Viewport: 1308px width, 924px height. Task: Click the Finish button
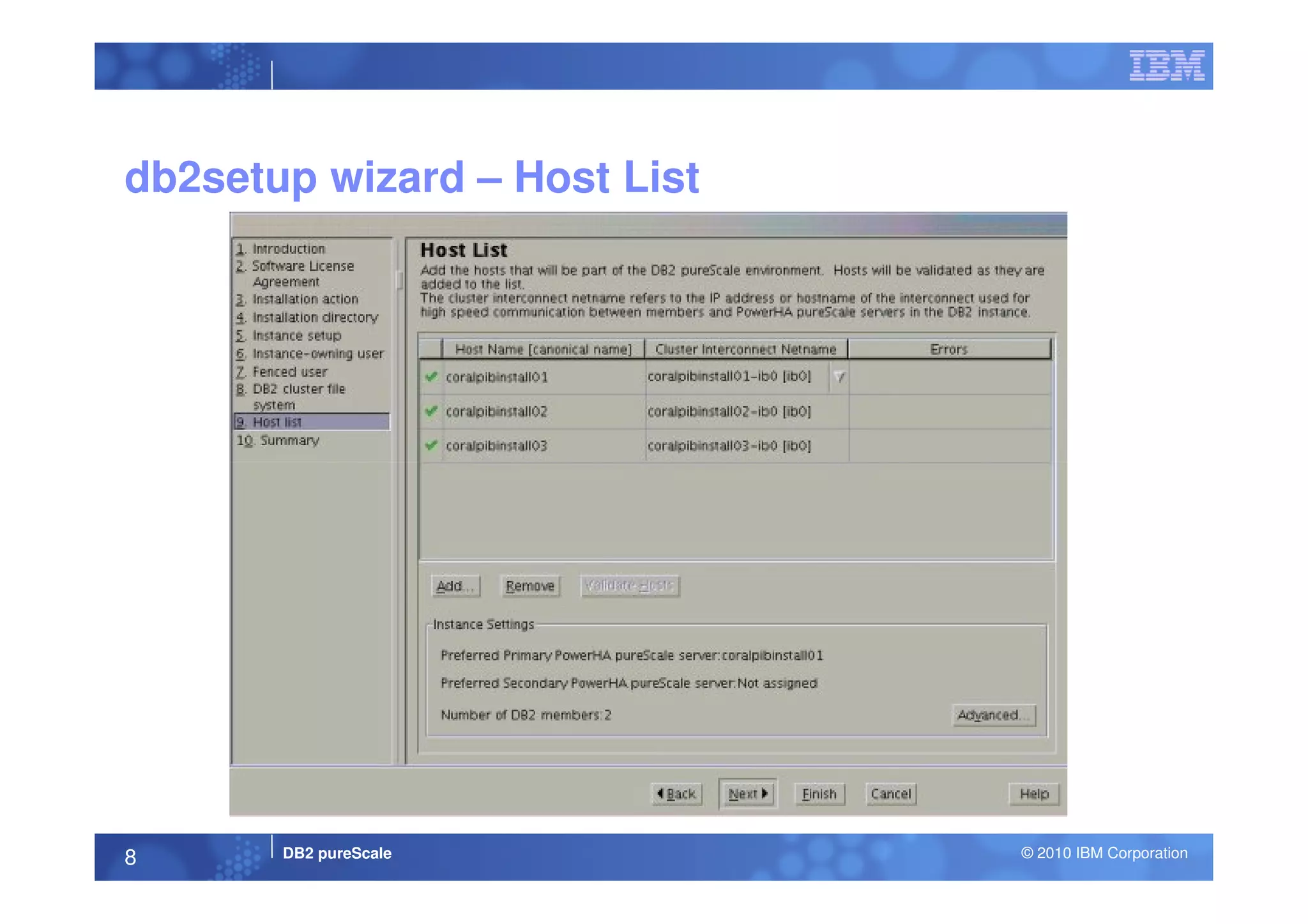click(819, 794)
